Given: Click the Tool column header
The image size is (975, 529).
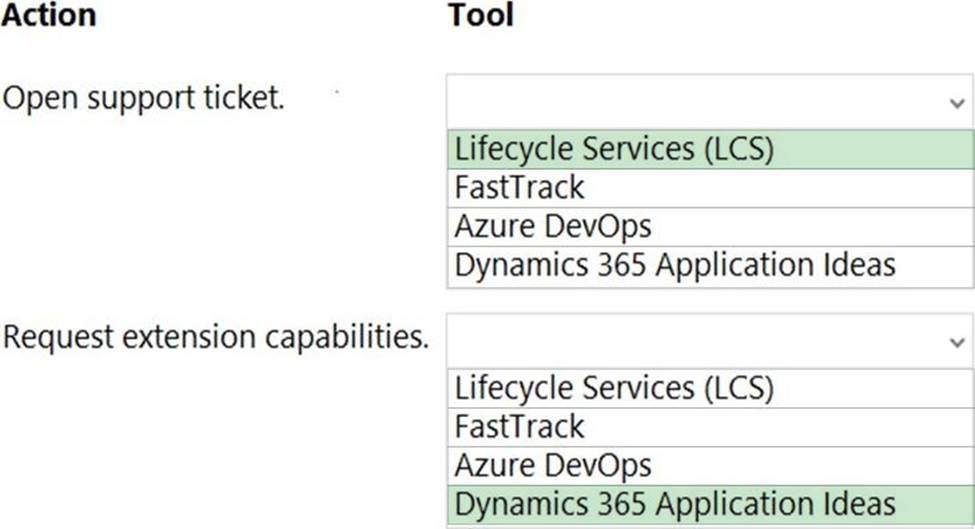Looking at the screenshot, I should [x=481, y=15].
